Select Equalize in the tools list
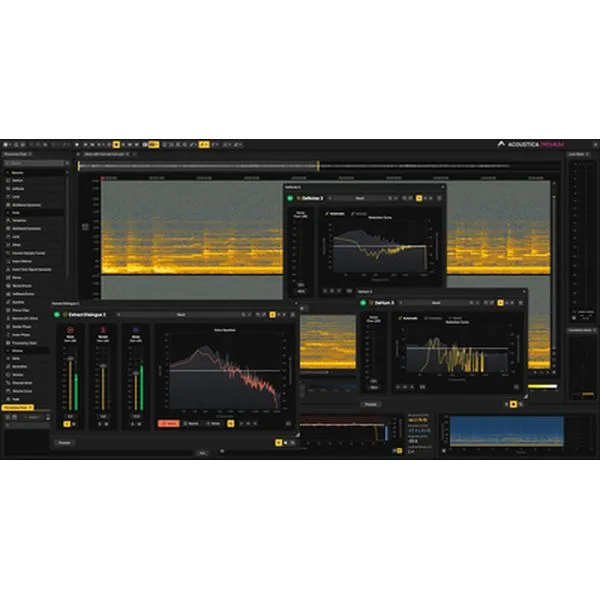 tap(18, 302)
